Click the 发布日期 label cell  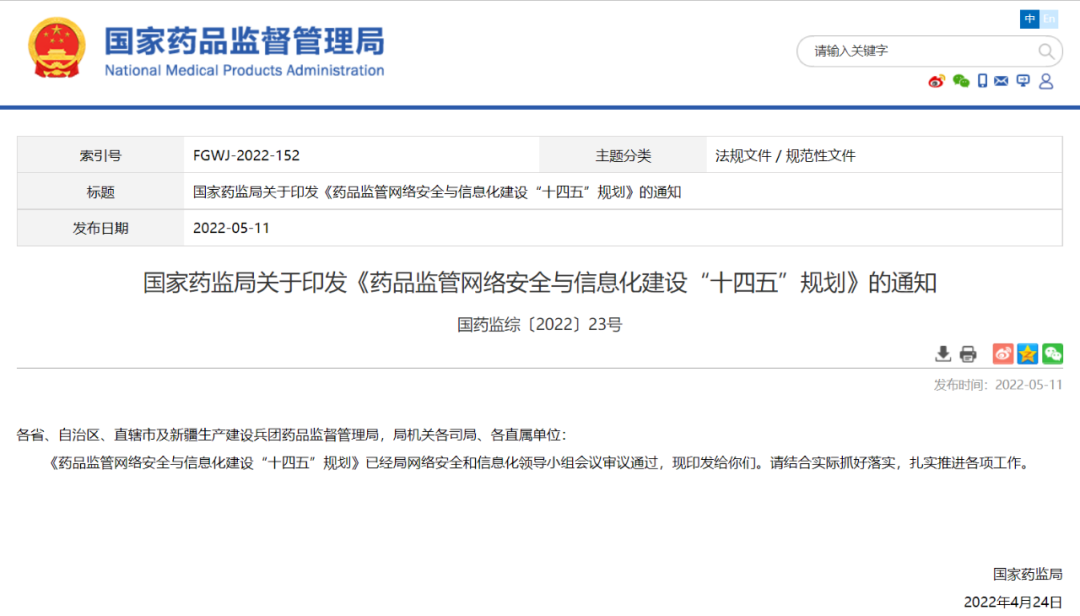pos(101,228)
